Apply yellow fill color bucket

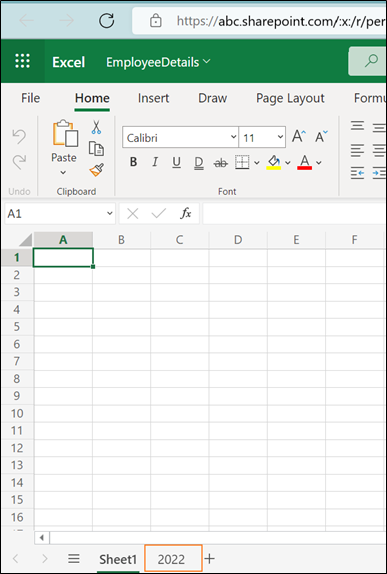(x=274, y=162)
